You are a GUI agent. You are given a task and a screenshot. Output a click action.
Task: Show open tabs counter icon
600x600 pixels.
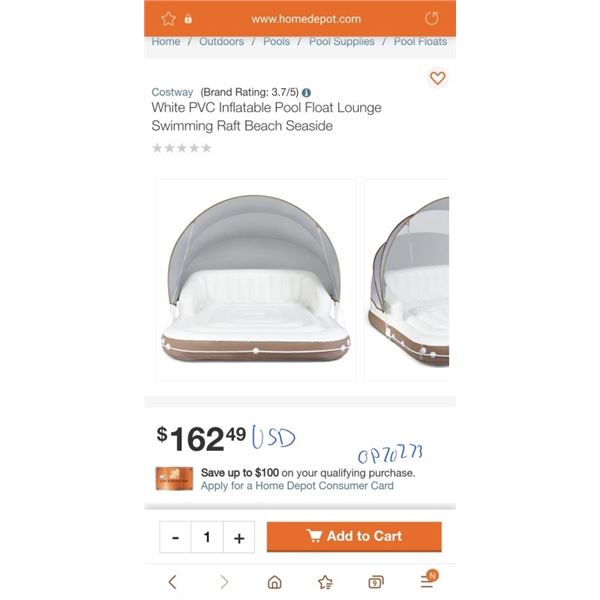pyautogui.click(x=376, y=582)
